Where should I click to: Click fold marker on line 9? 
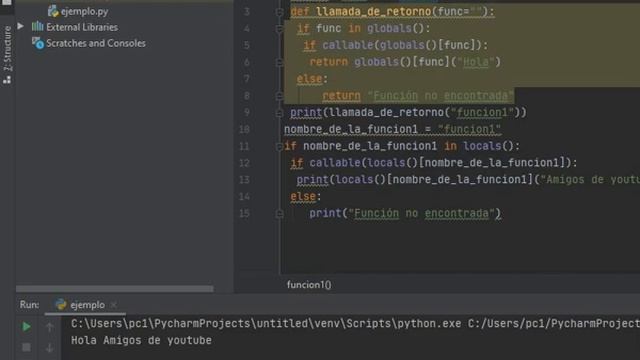pos(280,113)
